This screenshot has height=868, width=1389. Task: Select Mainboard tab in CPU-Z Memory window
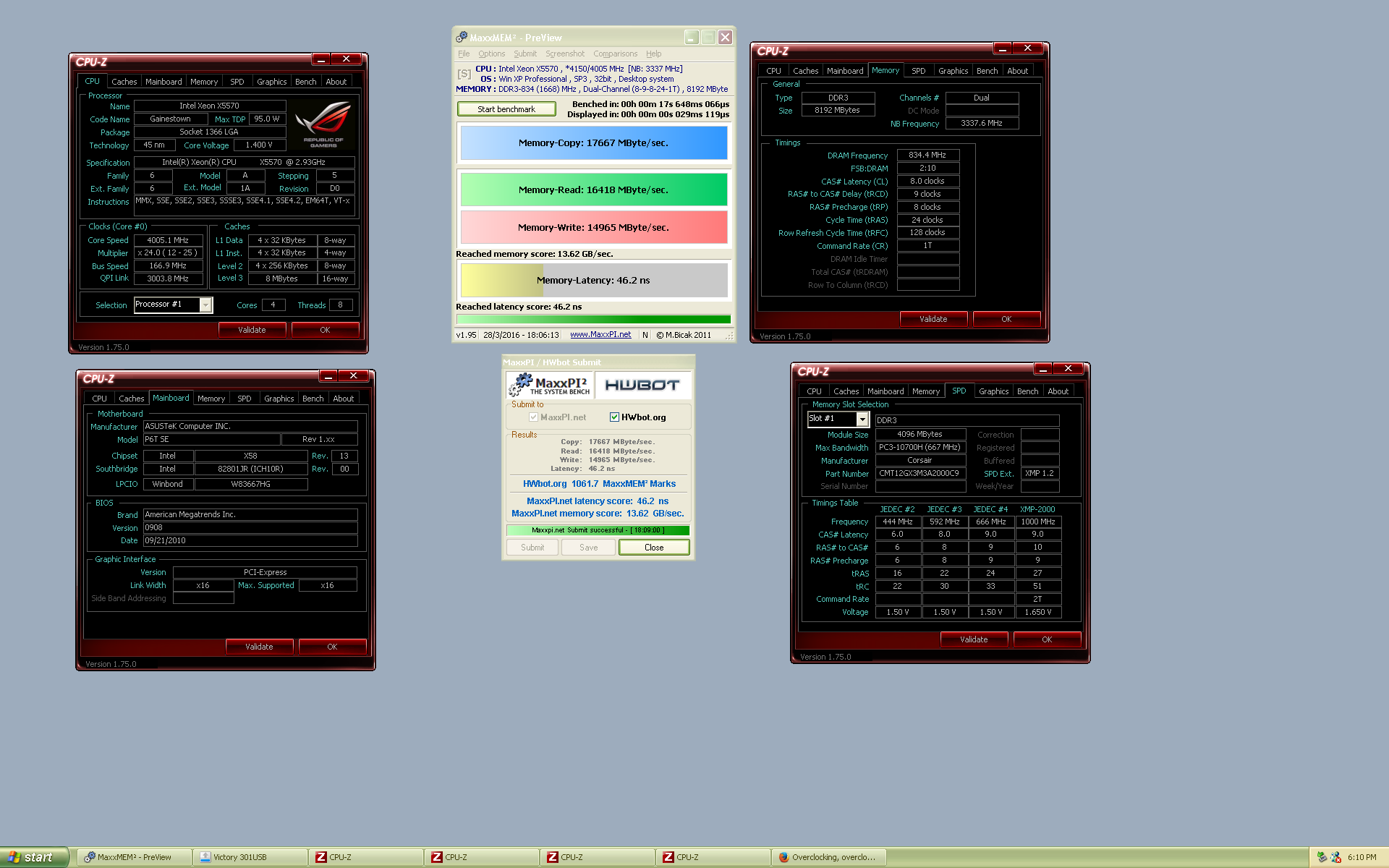[844, 71]
